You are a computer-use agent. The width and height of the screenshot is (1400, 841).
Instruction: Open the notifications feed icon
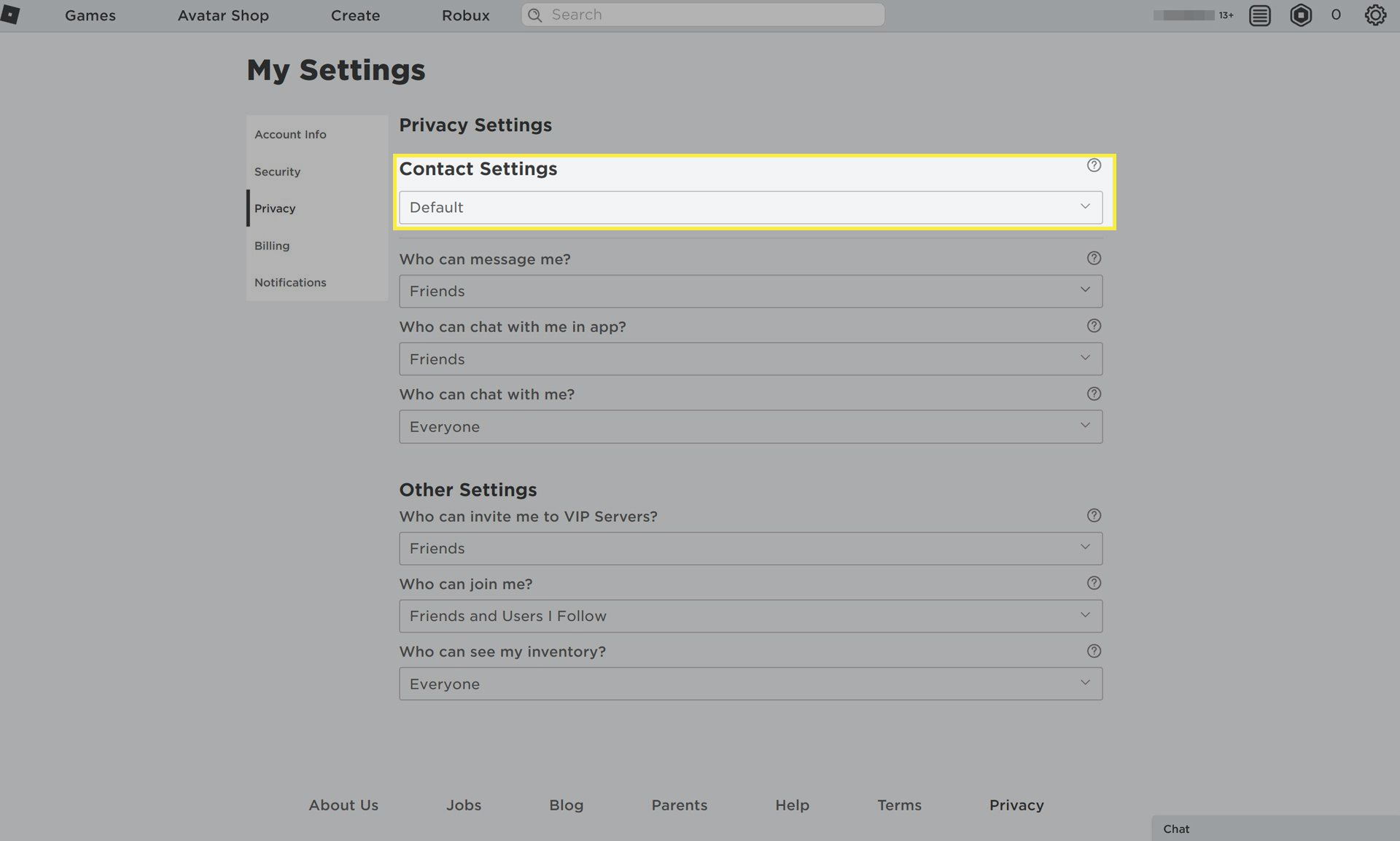coord(1259,15)
